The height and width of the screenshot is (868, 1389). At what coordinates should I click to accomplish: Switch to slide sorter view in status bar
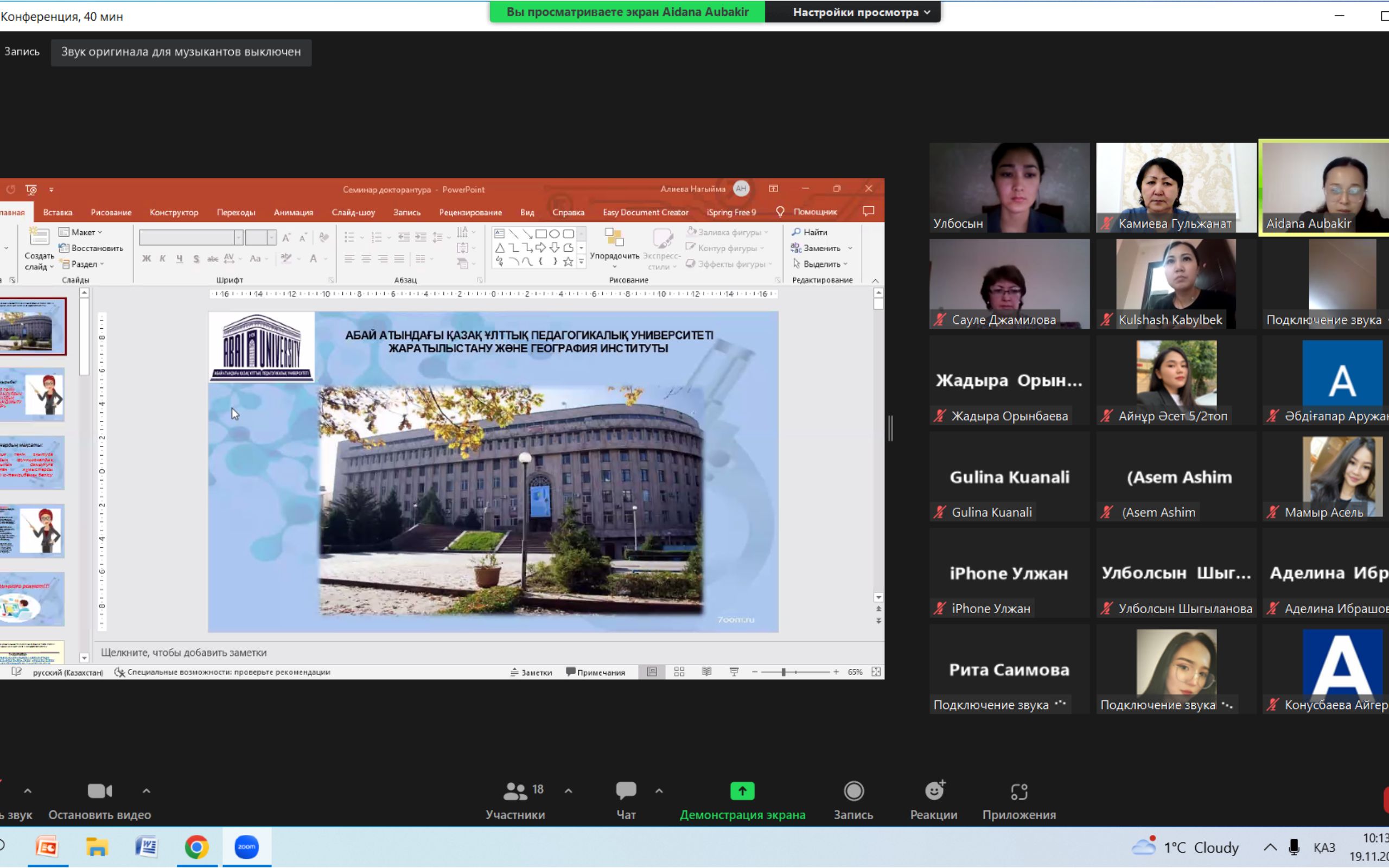(x=679, y=672)
